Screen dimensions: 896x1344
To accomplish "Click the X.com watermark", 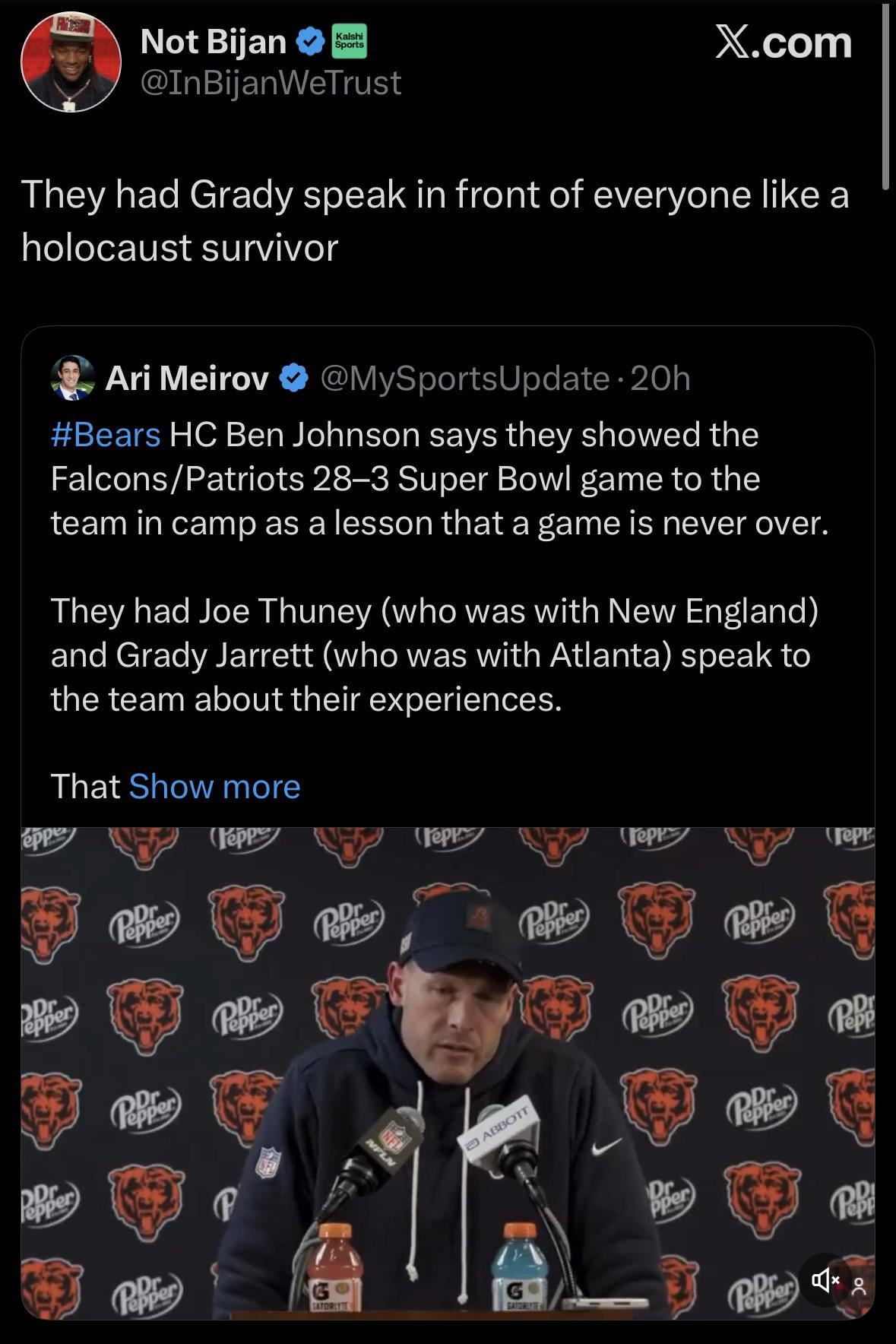I will pyautogui.click(x=783, y=43).
